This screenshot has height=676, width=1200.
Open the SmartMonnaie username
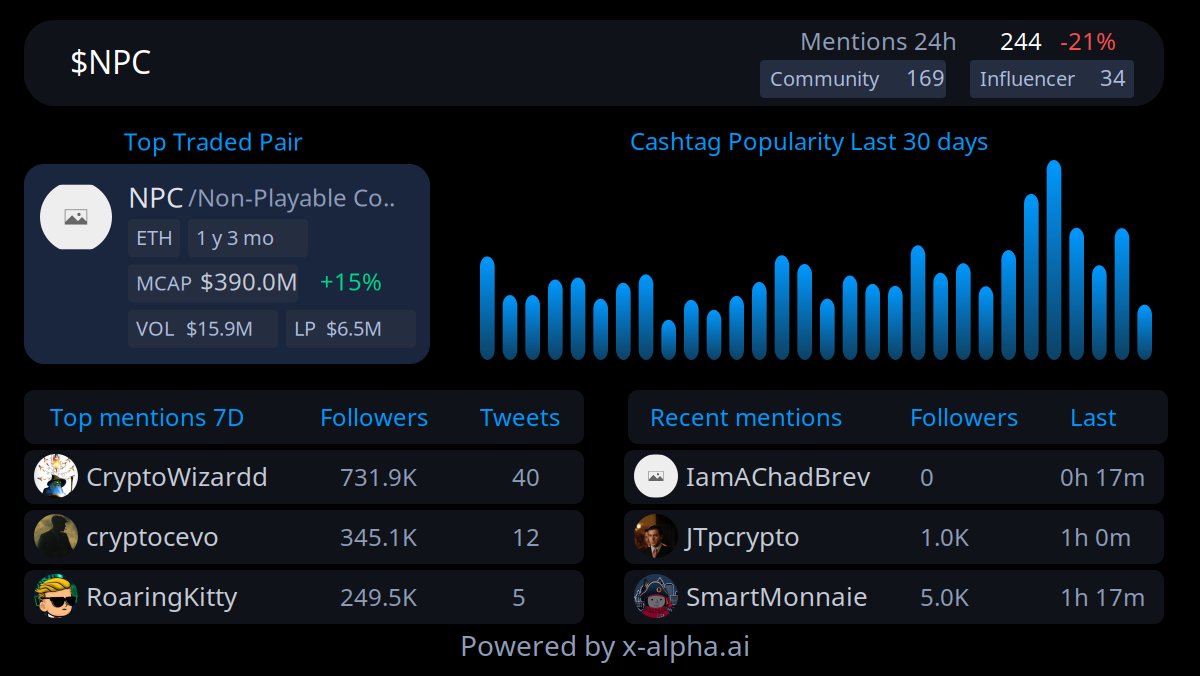pyautogui.click(x=777, y=597)
